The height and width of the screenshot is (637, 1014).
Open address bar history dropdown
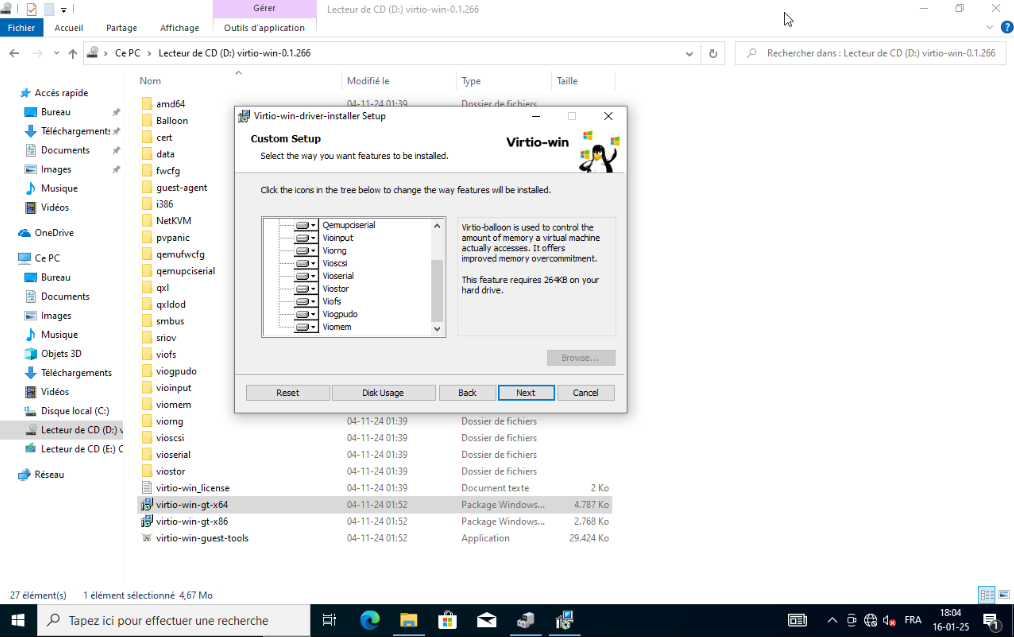click(689, 53)
